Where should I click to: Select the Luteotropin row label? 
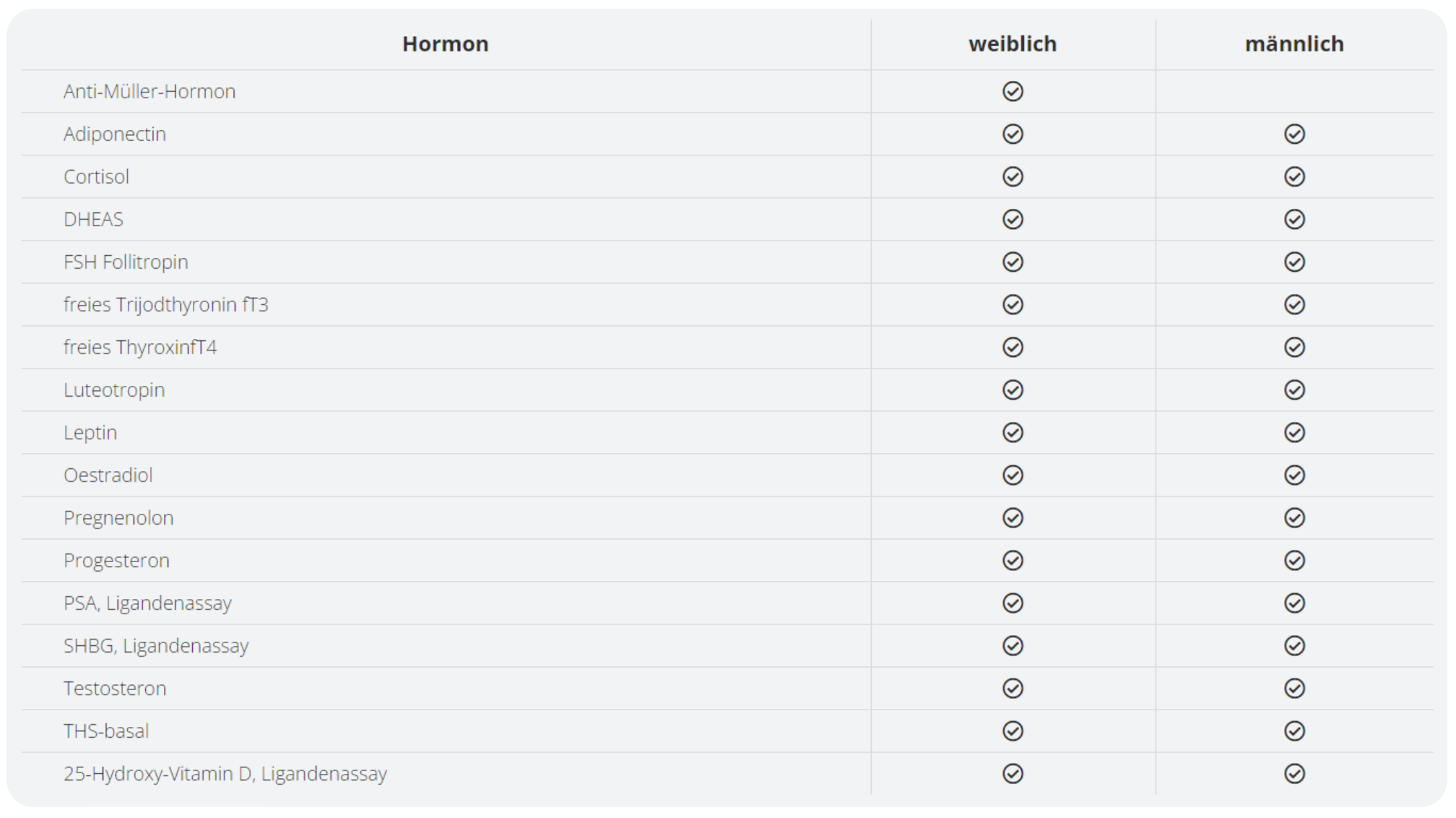[x=114, y=390]
